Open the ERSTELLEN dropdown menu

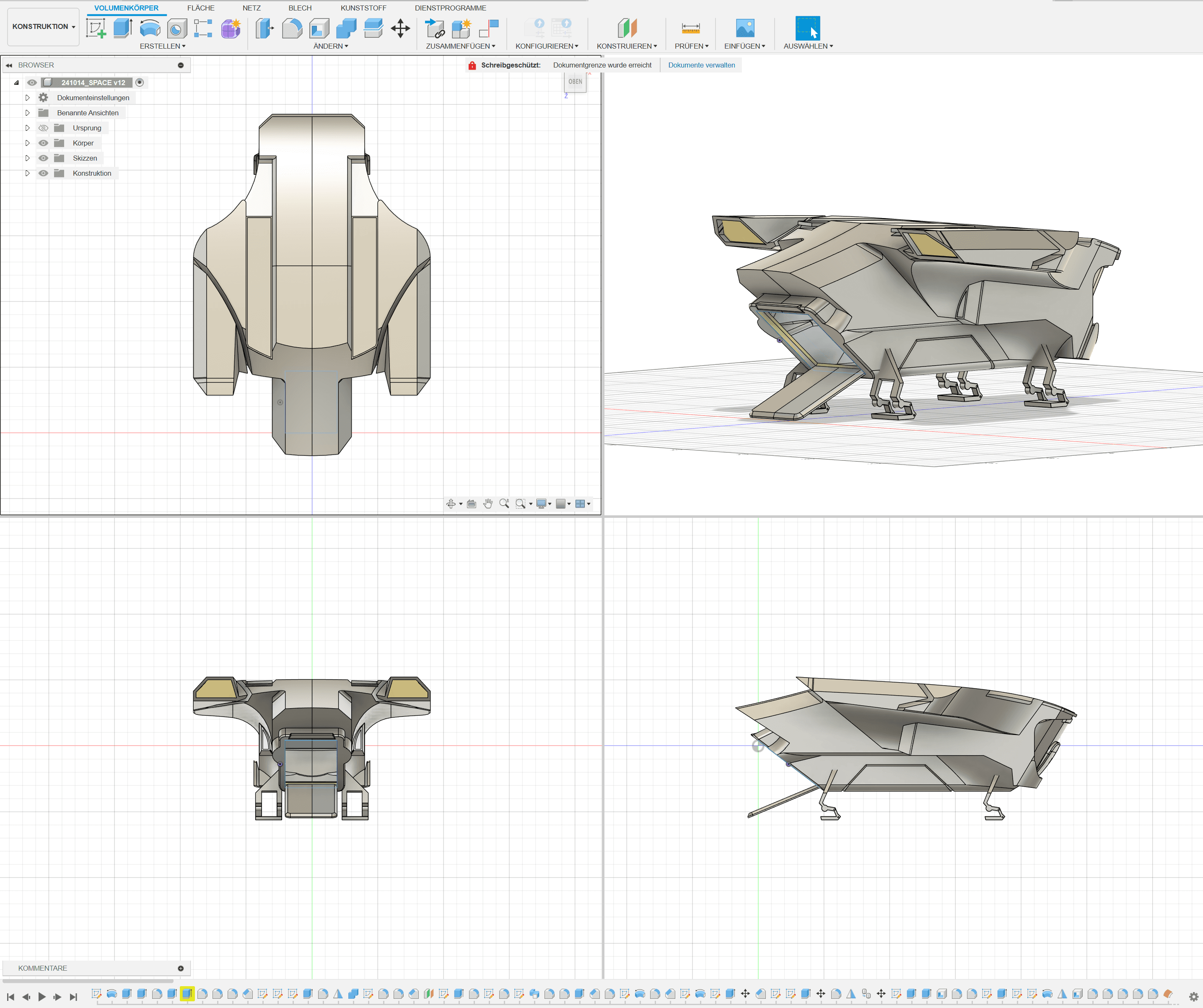click(x=162, y=46)
